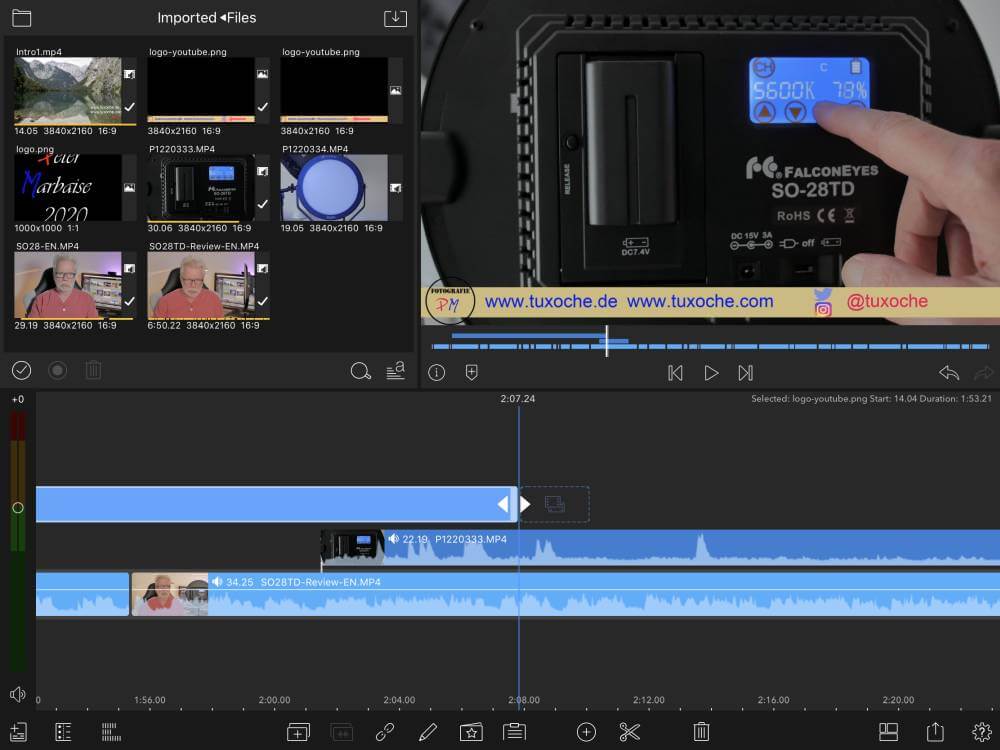Open the track headers list icon

63,732
